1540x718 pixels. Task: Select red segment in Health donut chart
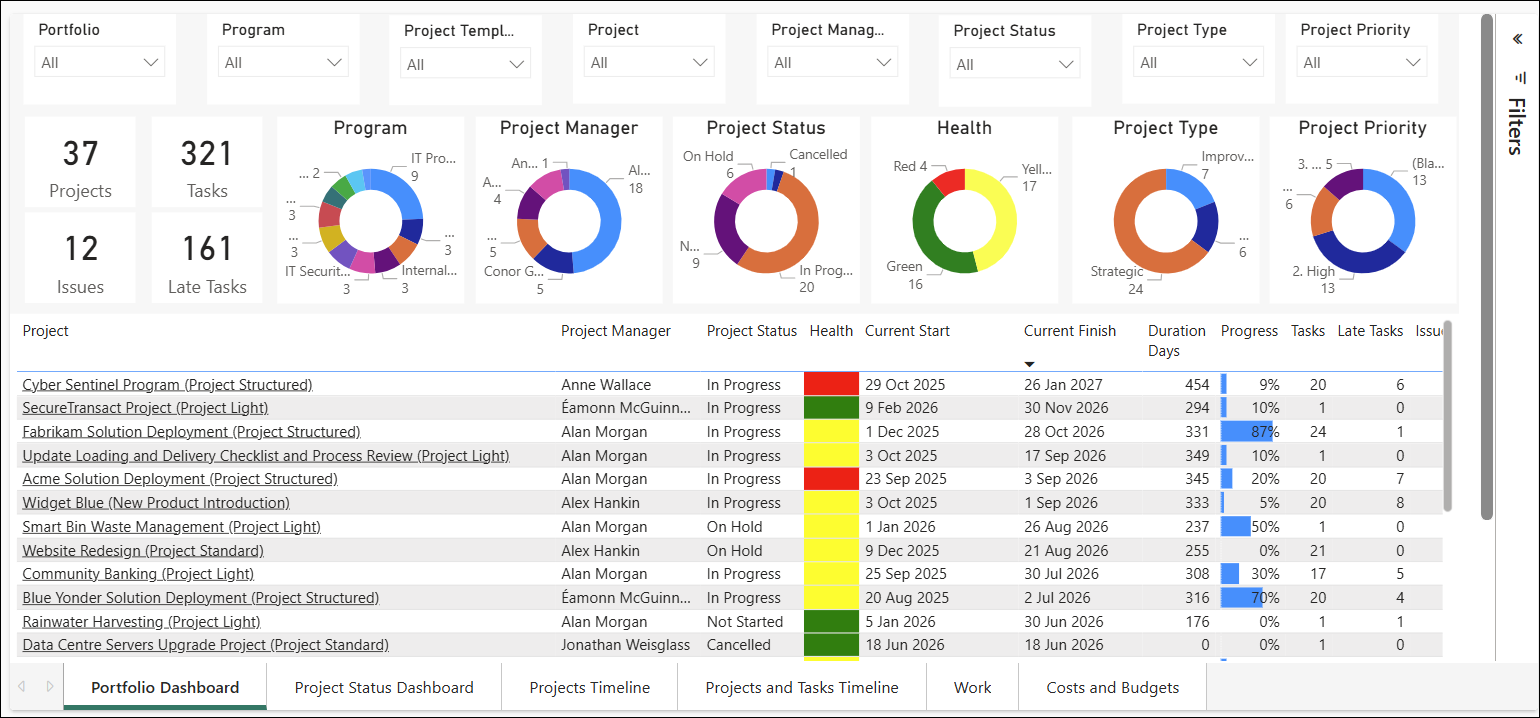click(948, 181)
